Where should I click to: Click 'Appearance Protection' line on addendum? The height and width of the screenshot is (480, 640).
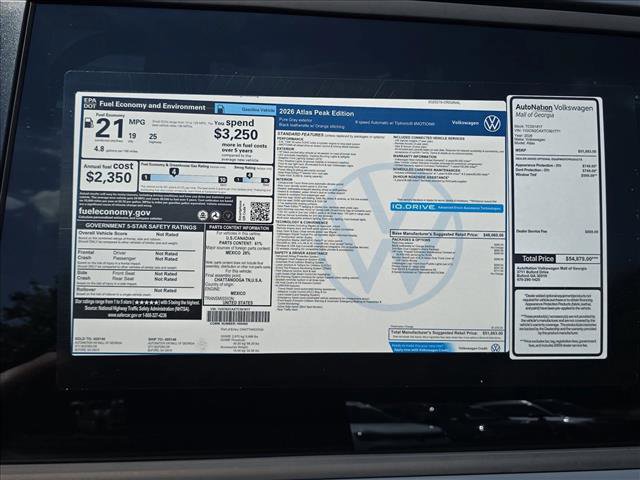pos(556,166)
